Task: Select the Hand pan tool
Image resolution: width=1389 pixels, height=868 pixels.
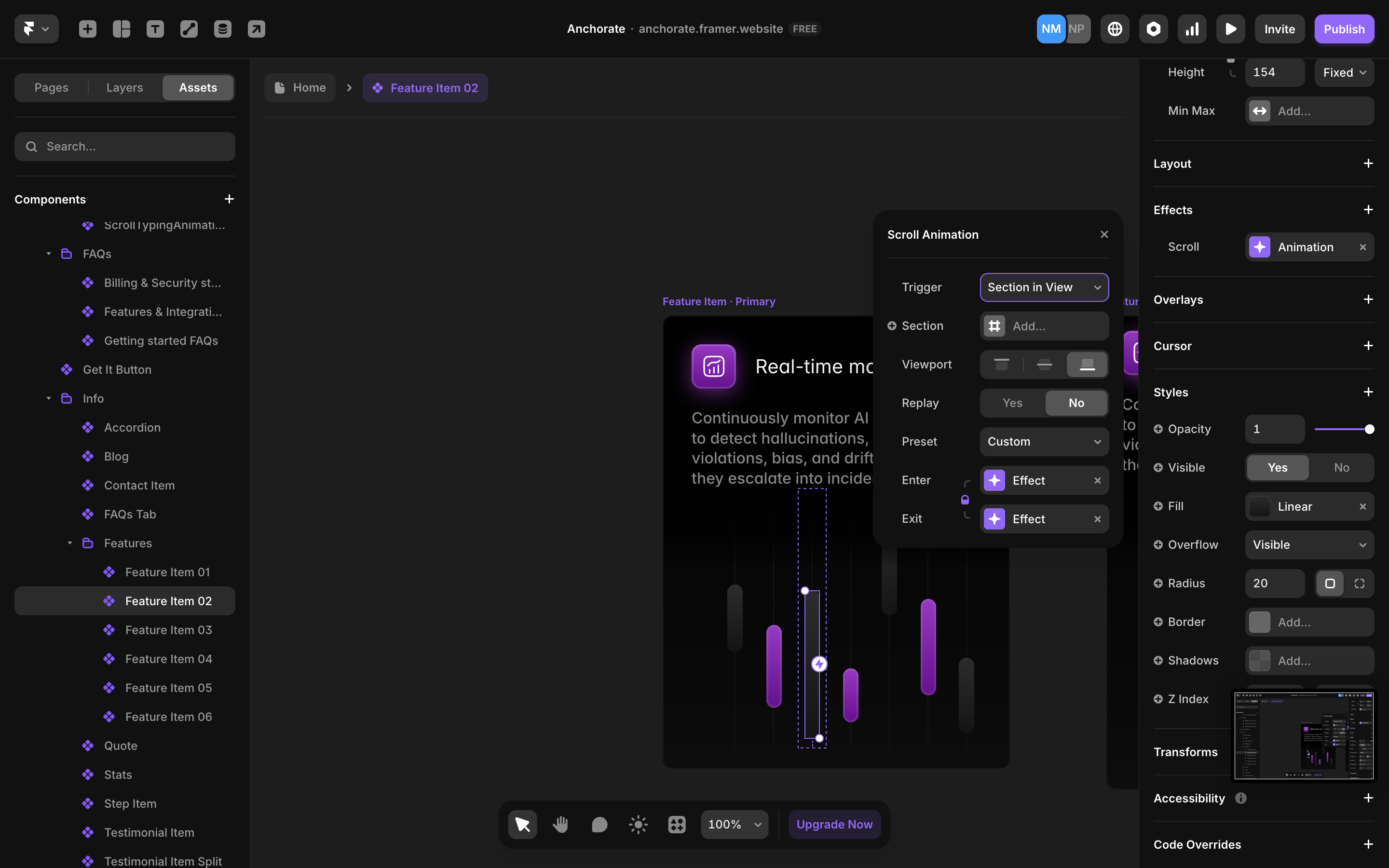Action: (x=560, y=825)
